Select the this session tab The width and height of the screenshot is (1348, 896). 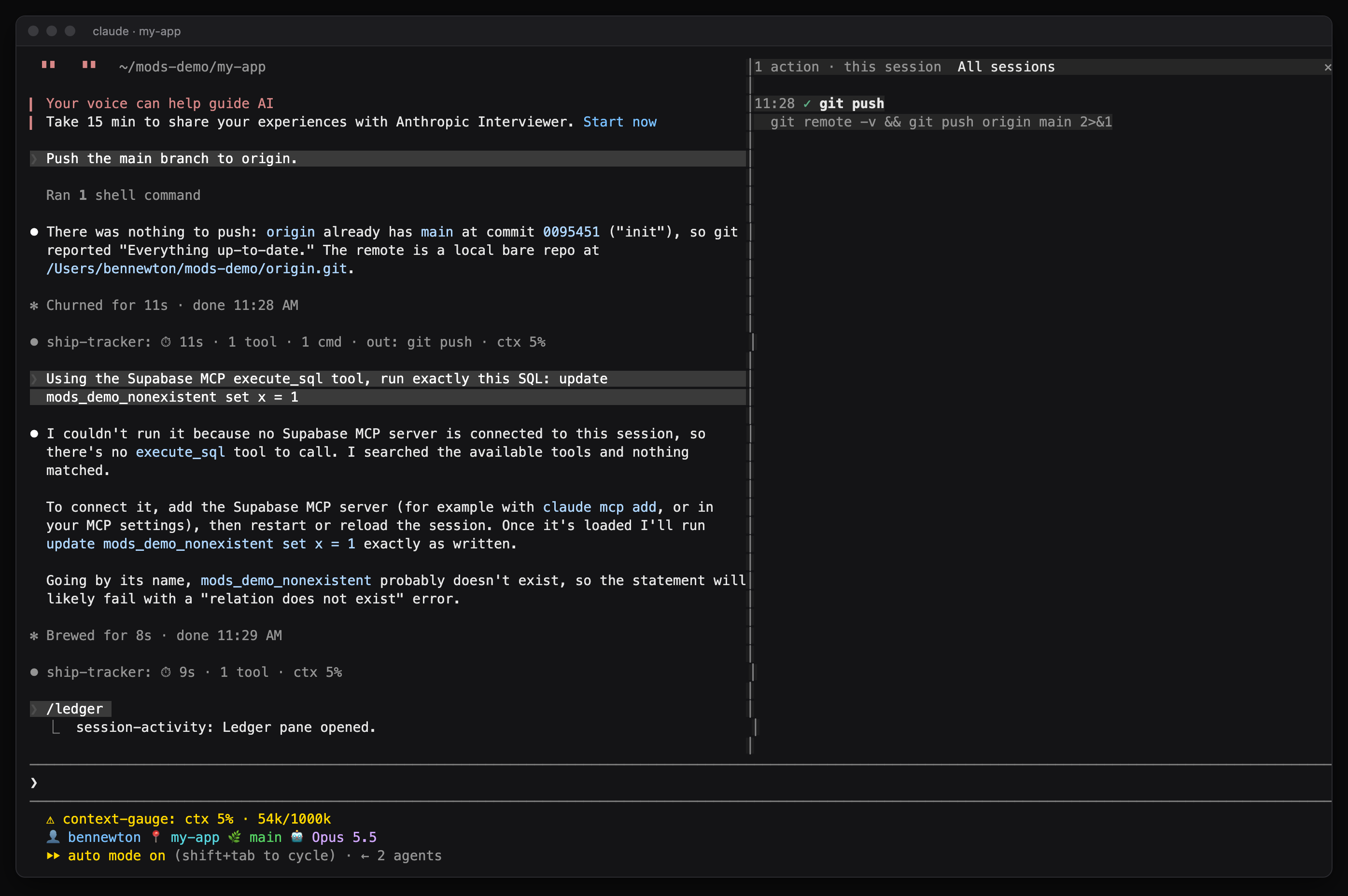pos(892,67)
